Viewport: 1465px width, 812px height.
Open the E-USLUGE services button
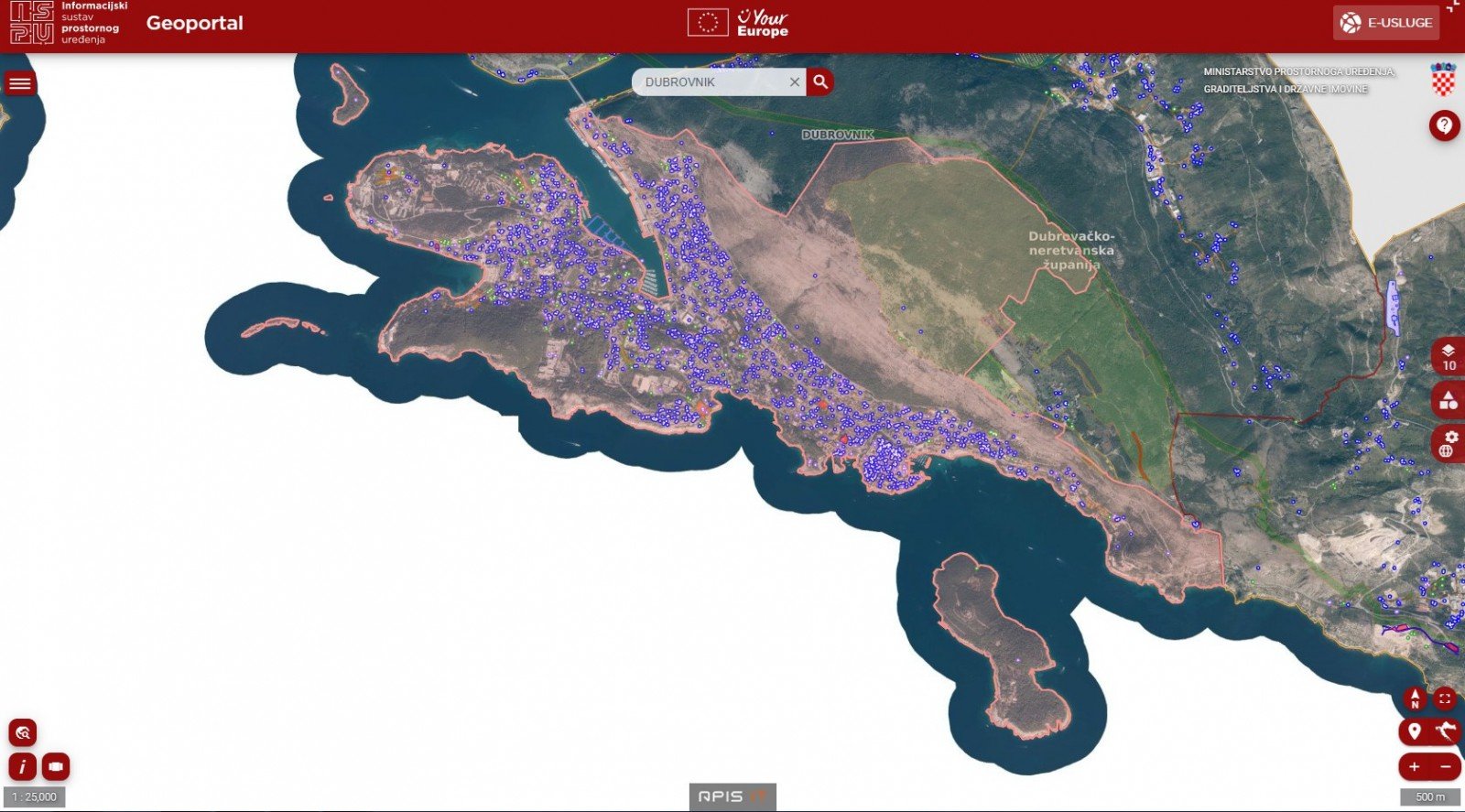tap(1386, 23)
